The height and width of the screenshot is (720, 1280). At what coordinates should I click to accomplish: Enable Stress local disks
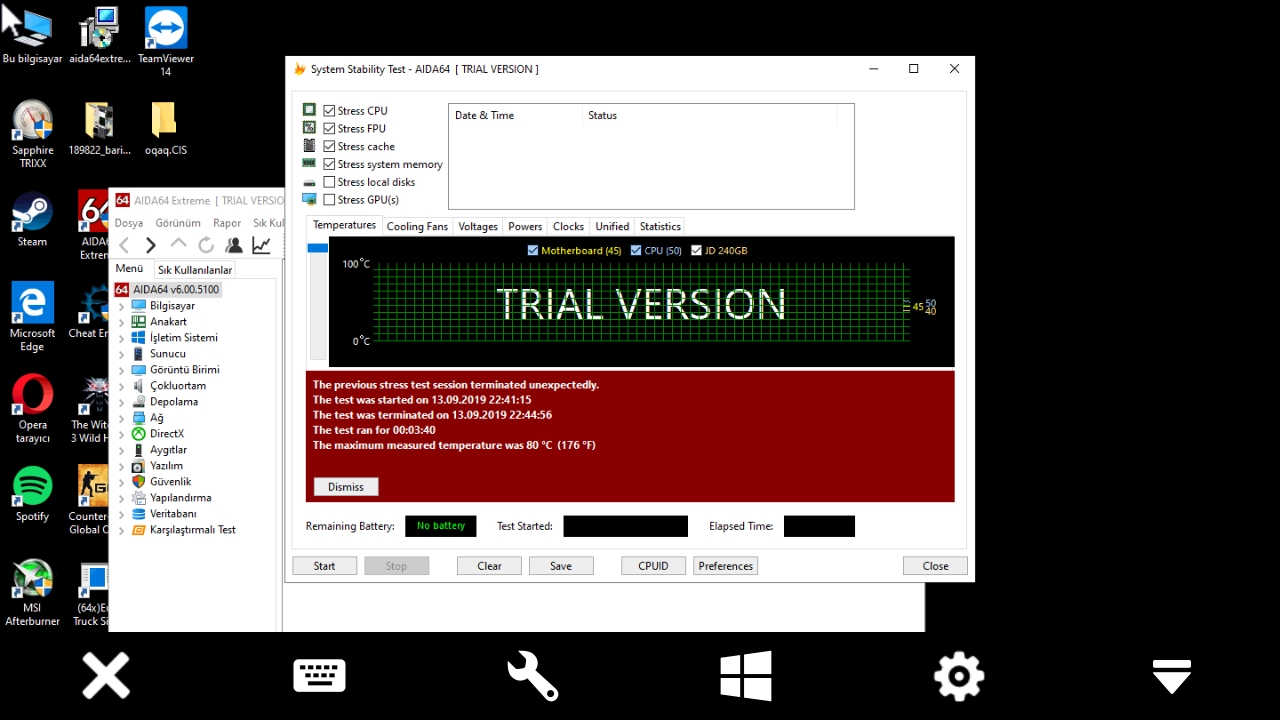tap(329, 182)
